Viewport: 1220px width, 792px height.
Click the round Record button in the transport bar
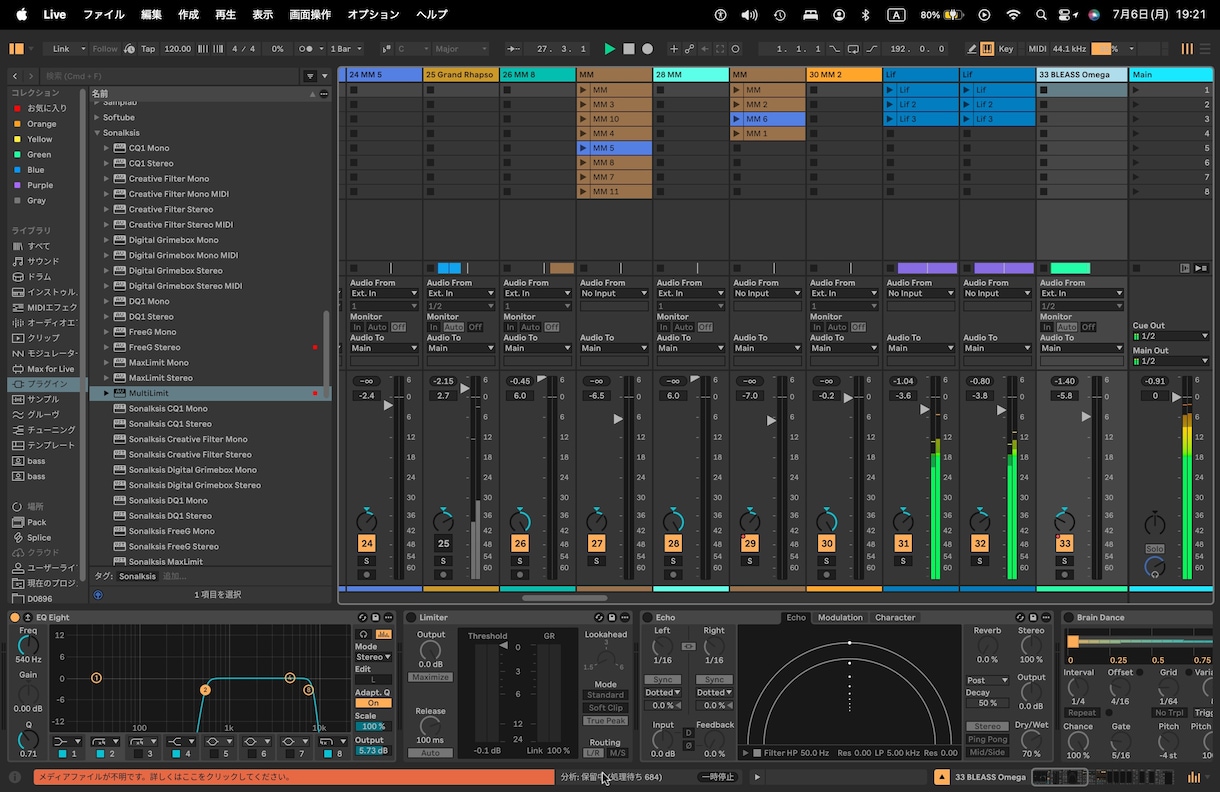[647, 48]
